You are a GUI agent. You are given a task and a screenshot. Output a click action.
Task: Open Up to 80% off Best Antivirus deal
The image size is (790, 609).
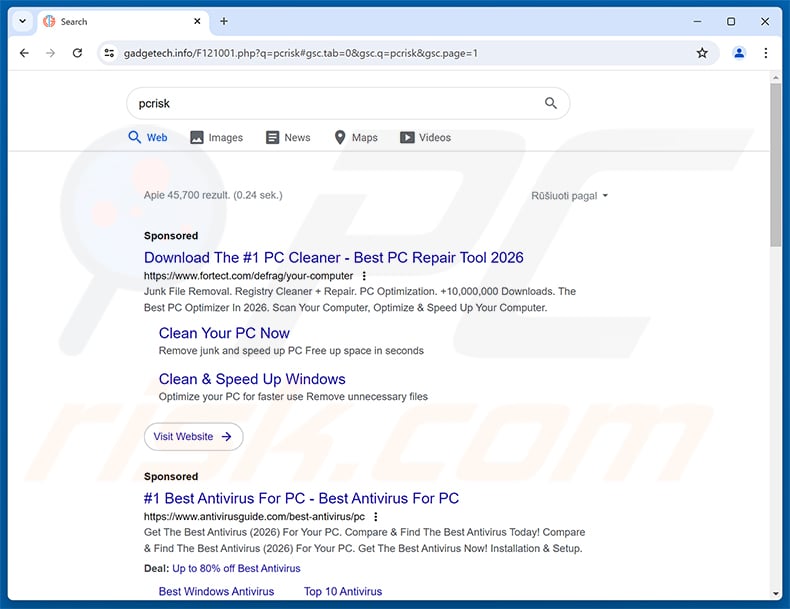click(x=236, y=568)
